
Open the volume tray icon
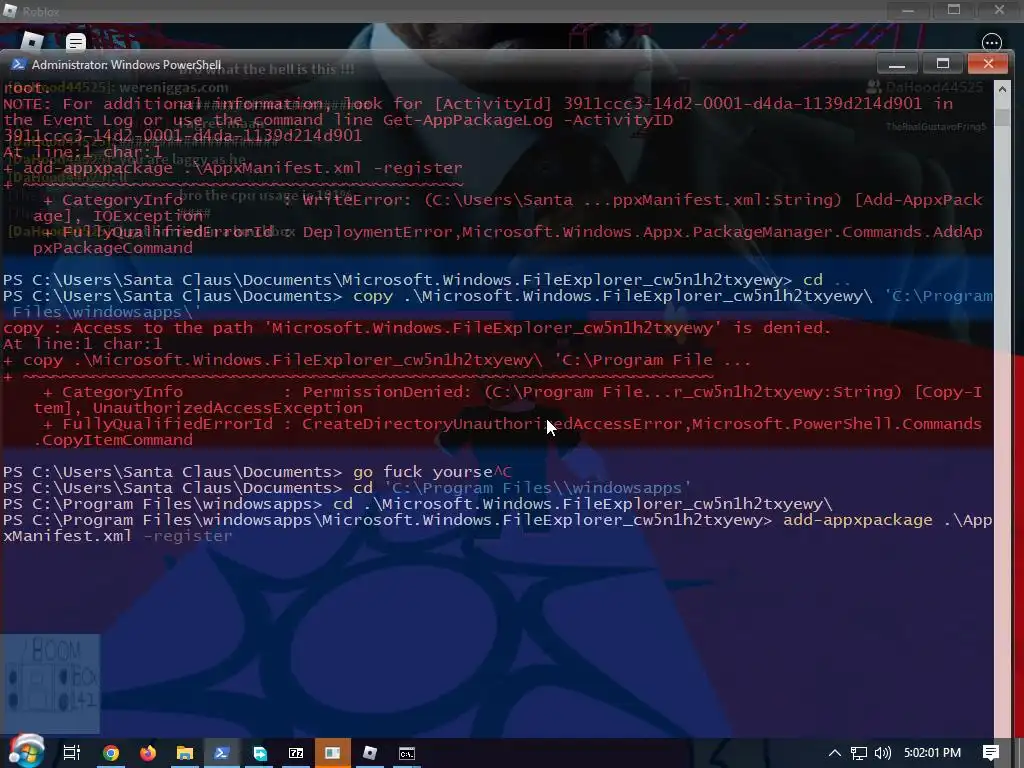pos(882,753)
